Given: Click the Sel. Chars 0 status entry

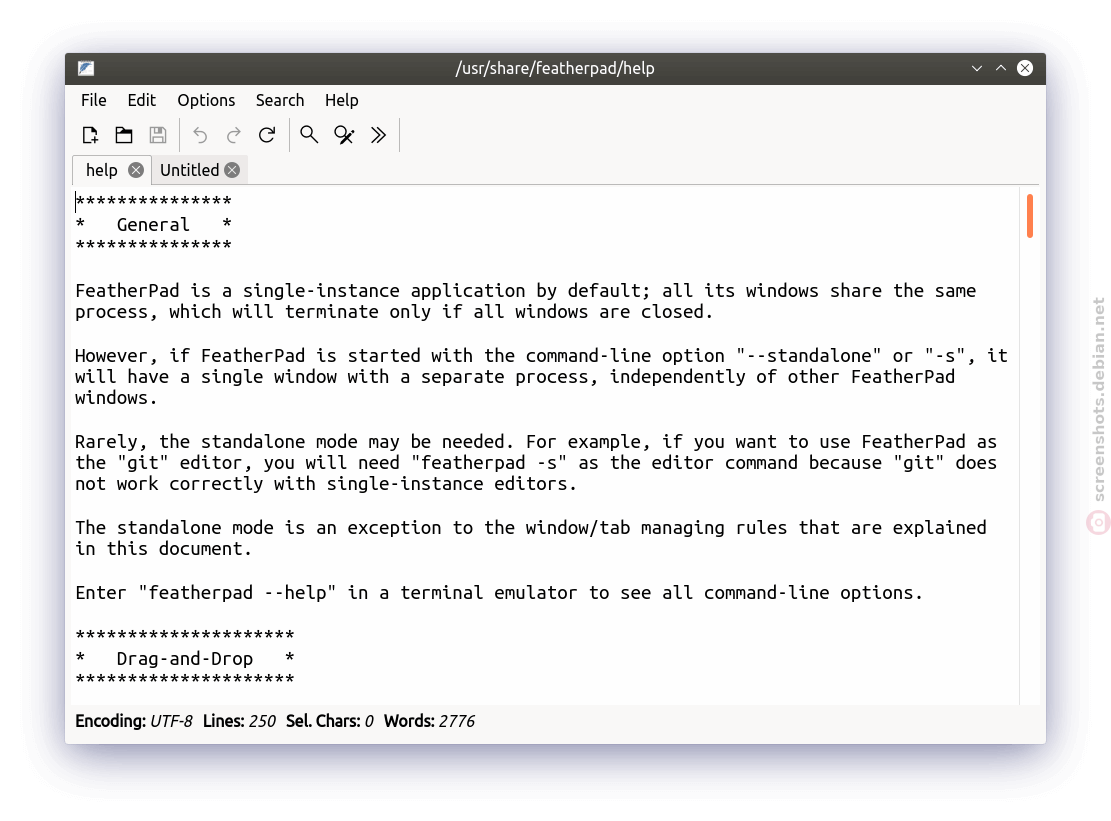Looking at the screenshot, I should pos(329,721).
